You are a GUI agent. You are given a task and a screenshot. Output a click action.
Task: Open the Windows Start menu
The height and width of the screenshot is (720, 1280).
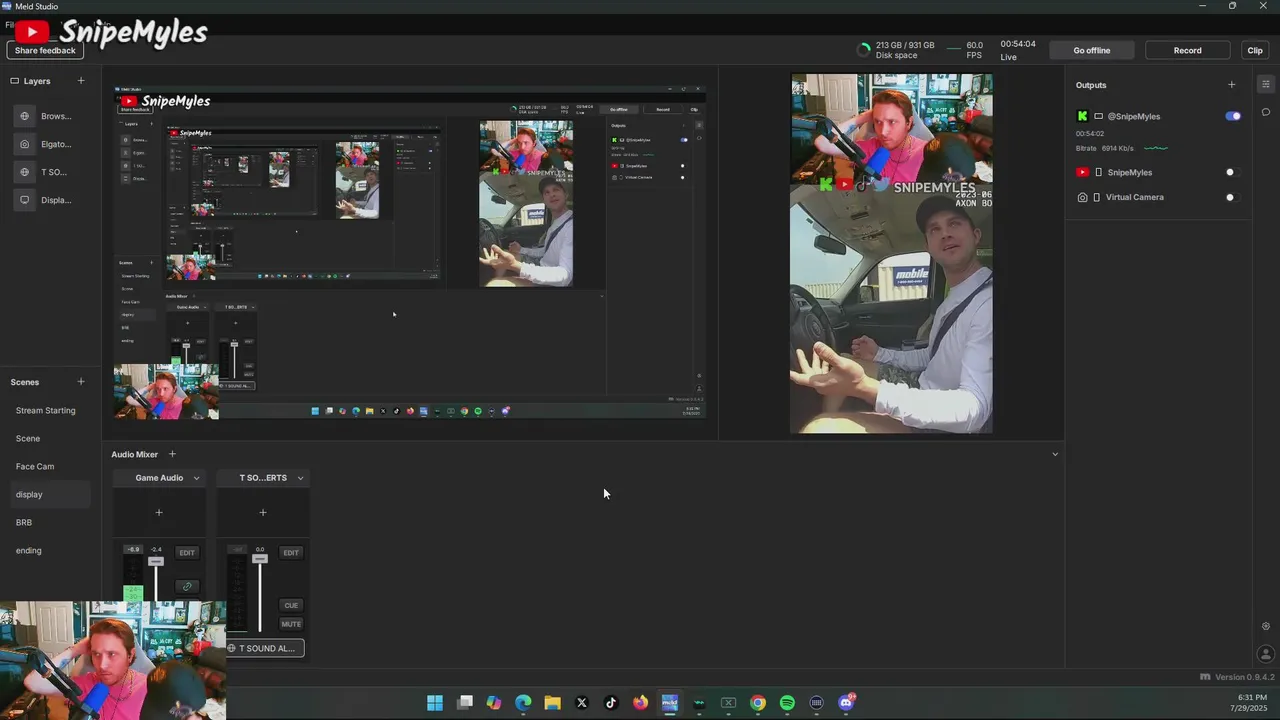click(x=435, y=703)
